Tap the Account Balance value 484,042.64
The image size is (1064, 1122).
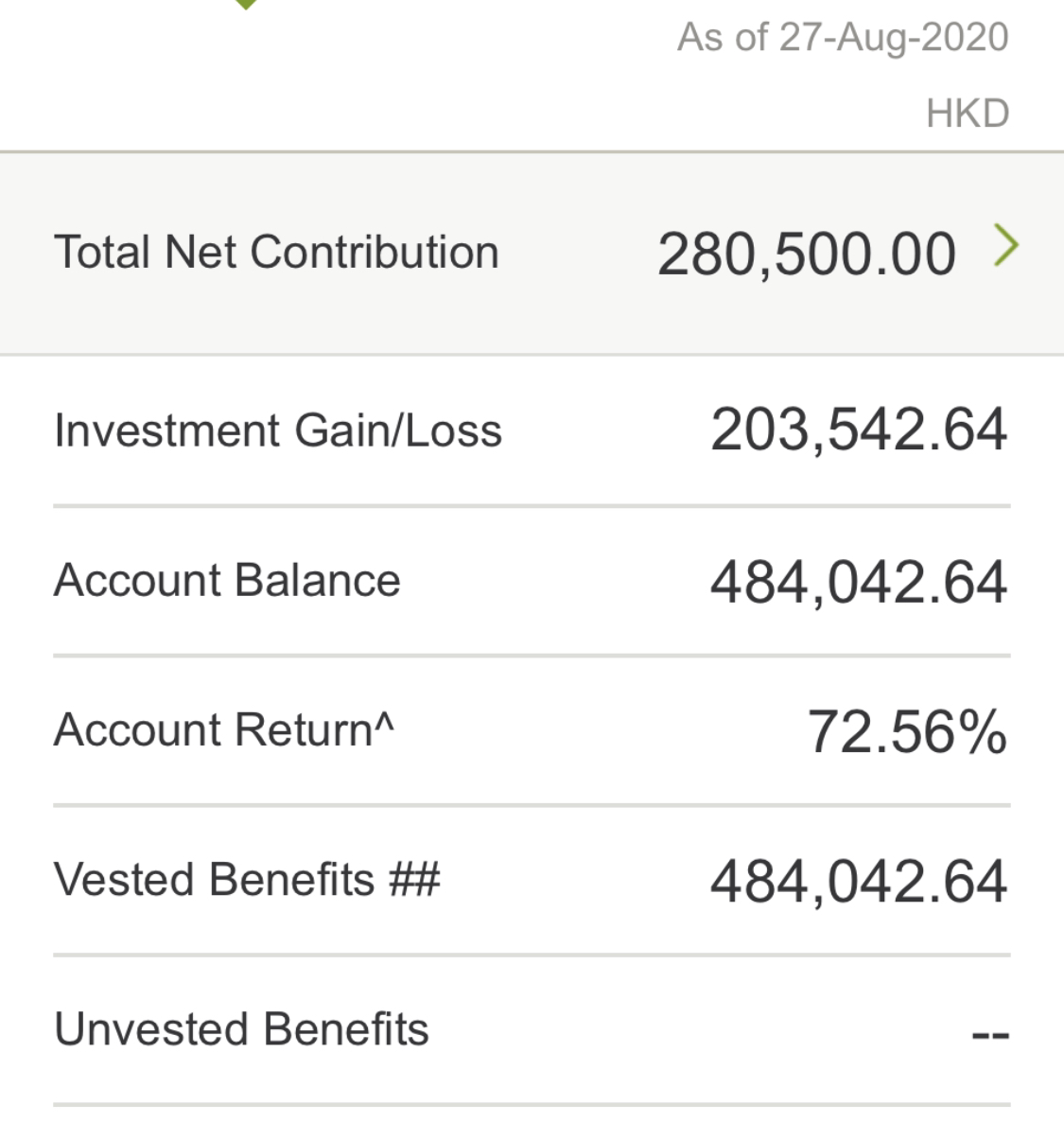859,582
